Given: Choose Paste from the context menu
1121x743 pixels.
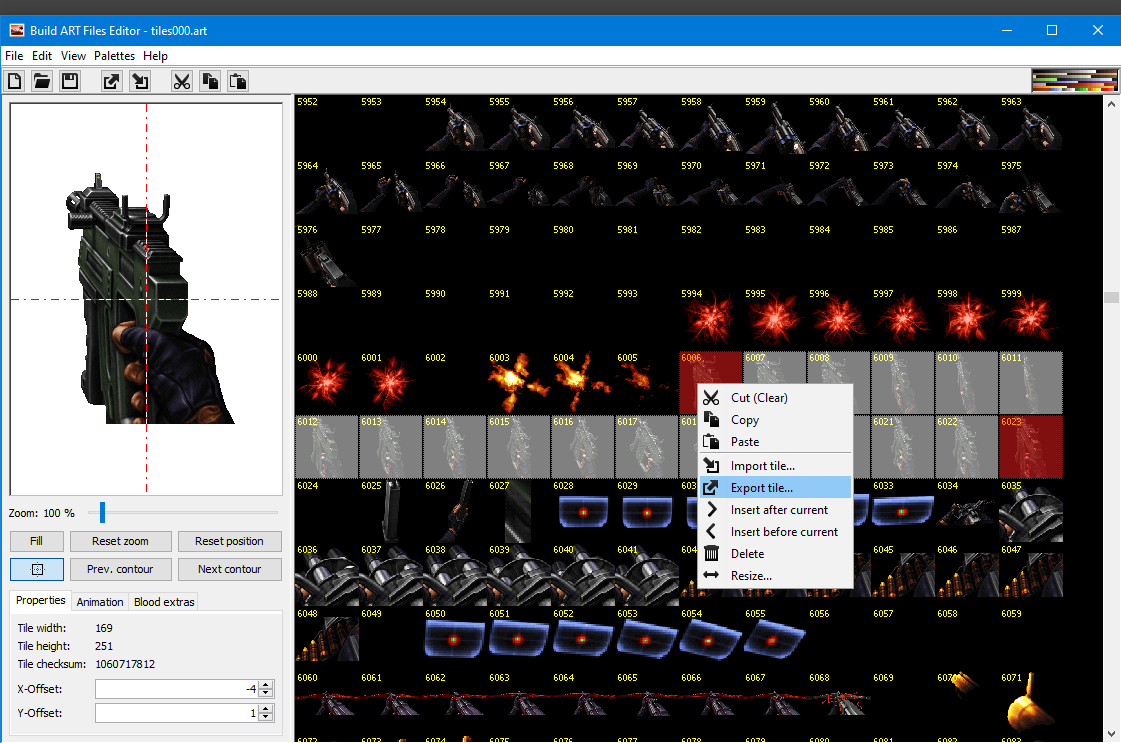Looking at the screenshot, I should 775,442.
